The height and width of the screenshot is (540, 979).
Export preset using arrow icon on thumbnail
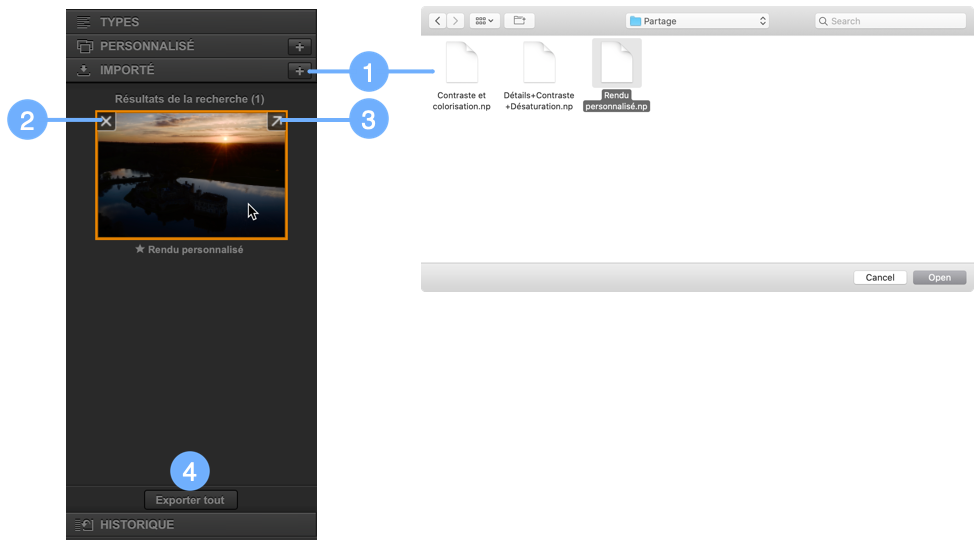click(277, 121)
